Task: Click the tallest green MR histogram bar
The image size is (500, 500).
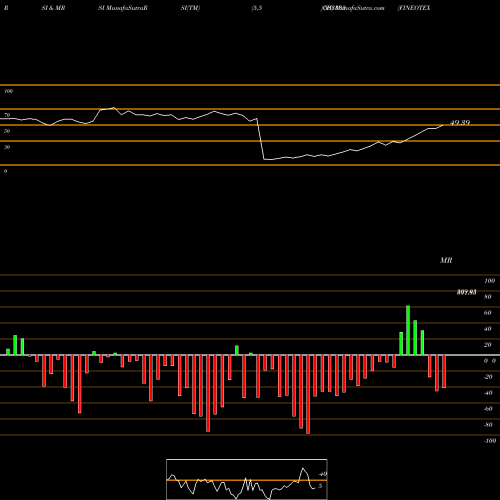Action: tap(408, 330)
